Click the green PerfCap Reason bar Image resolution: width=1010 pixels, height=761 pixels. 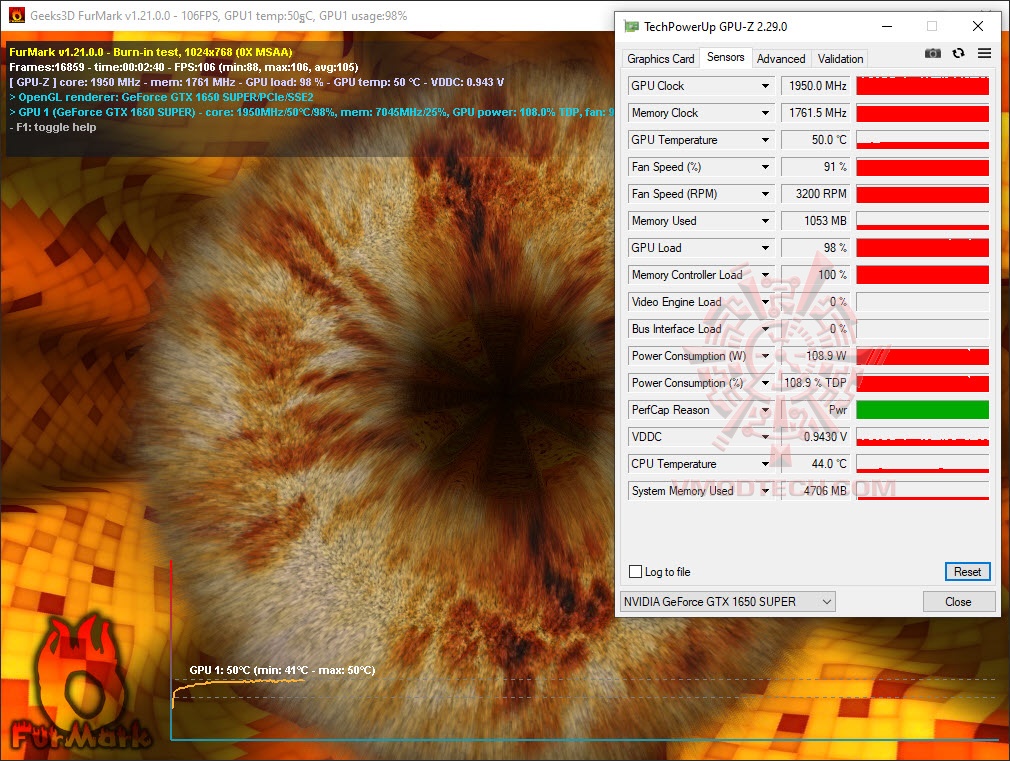click(922, 410)
